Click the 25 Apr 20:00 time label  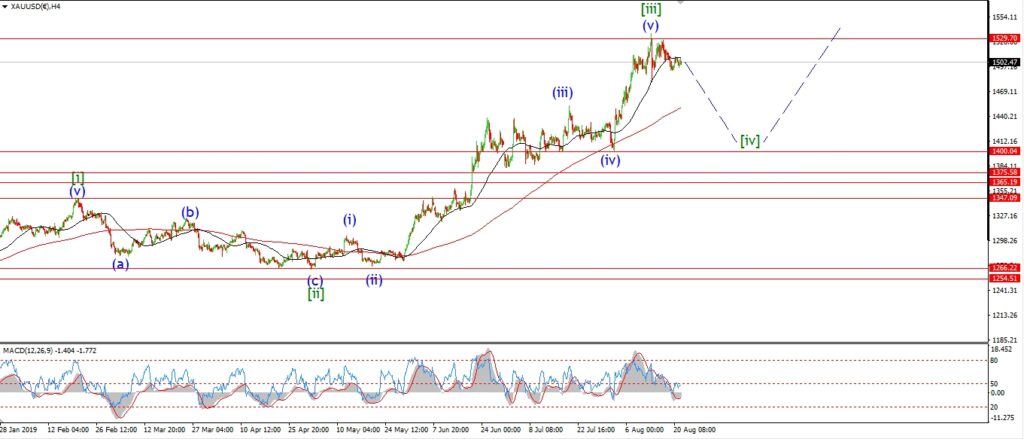(309, 431)
